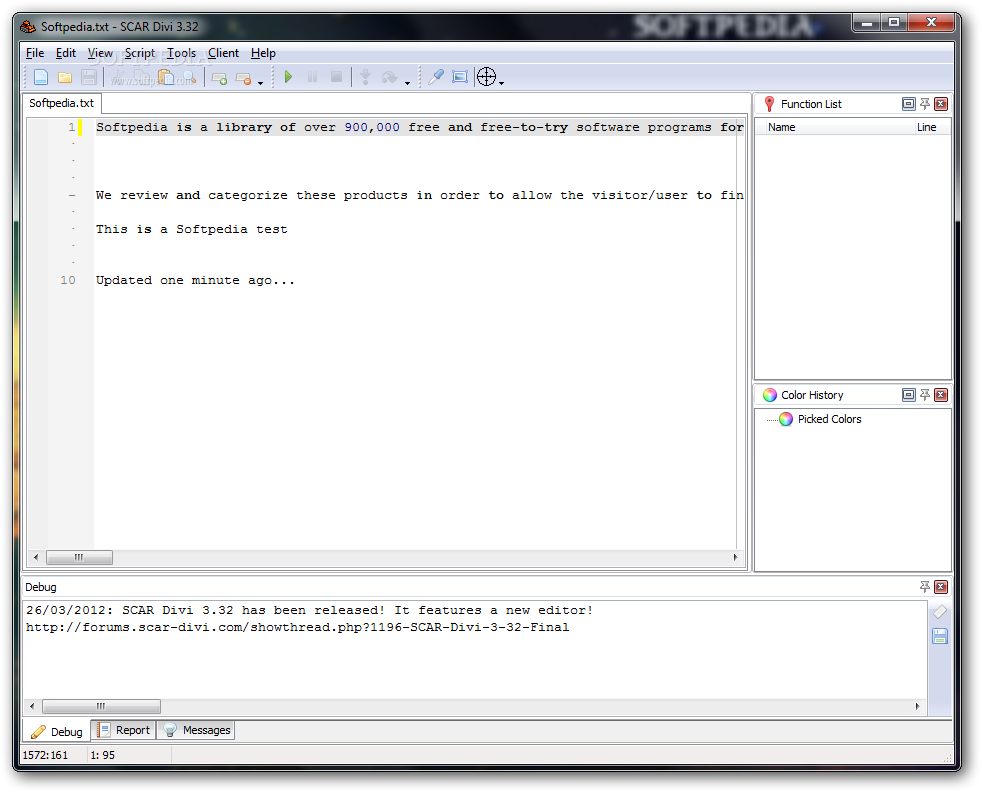982x792 pixels.
Task: Close the Debug panel
Action: click(x=941, y=587)
